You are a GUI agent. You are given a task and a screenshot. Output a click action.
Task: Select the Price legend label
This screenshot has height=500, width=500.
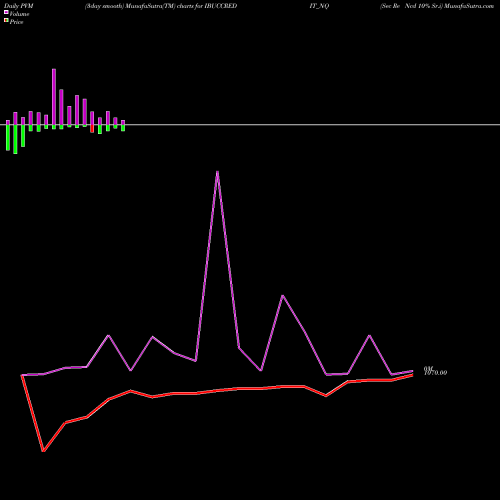coord(16,22)
